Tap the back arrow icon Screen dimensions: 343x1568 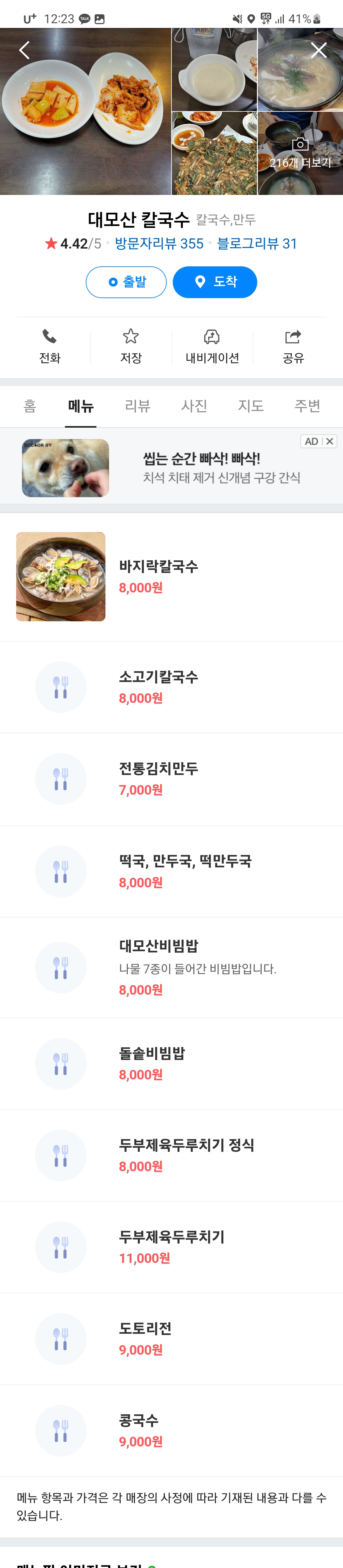24,50
